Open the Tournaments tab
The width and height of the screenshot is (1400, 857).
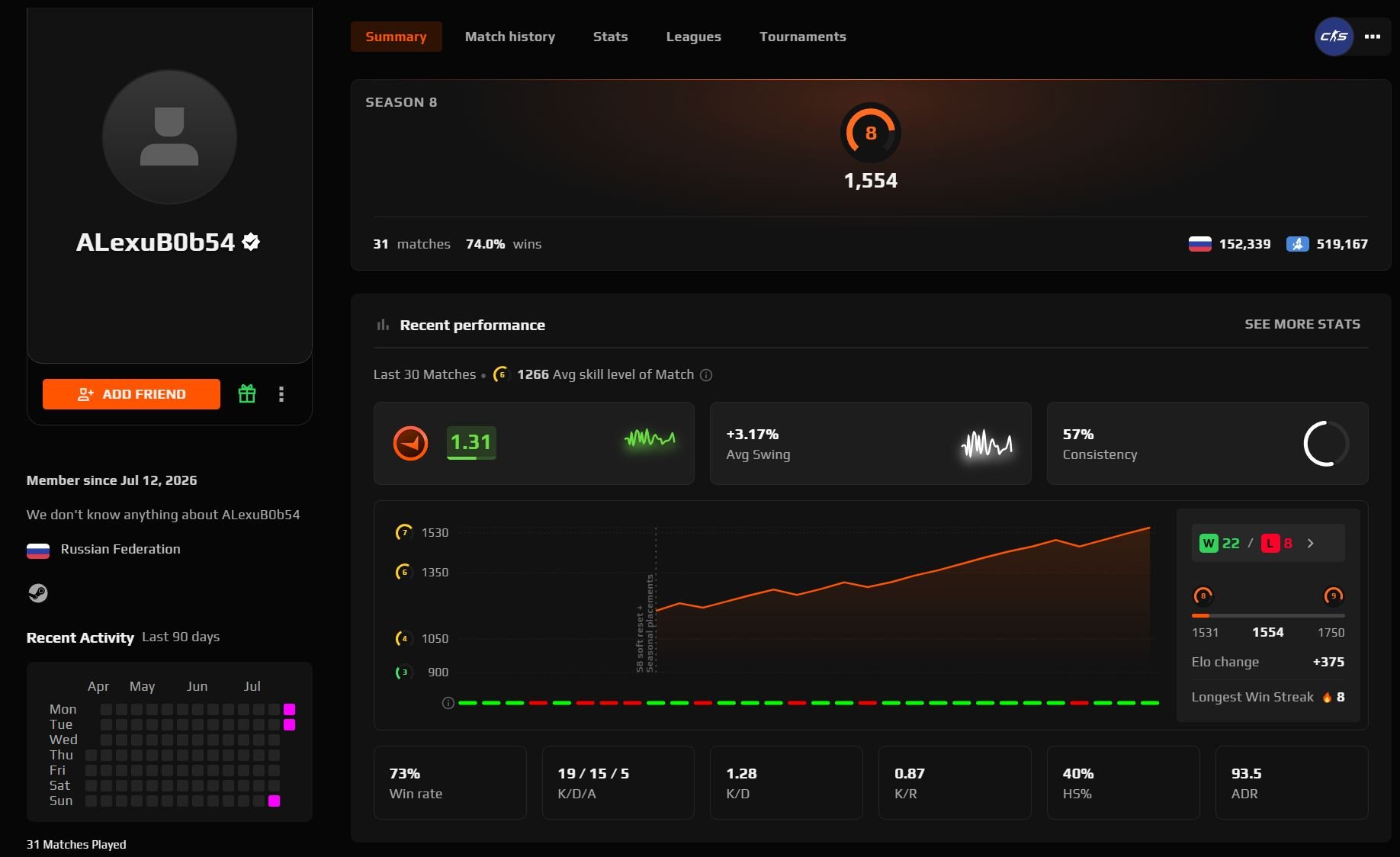click(x=802, y=37)
